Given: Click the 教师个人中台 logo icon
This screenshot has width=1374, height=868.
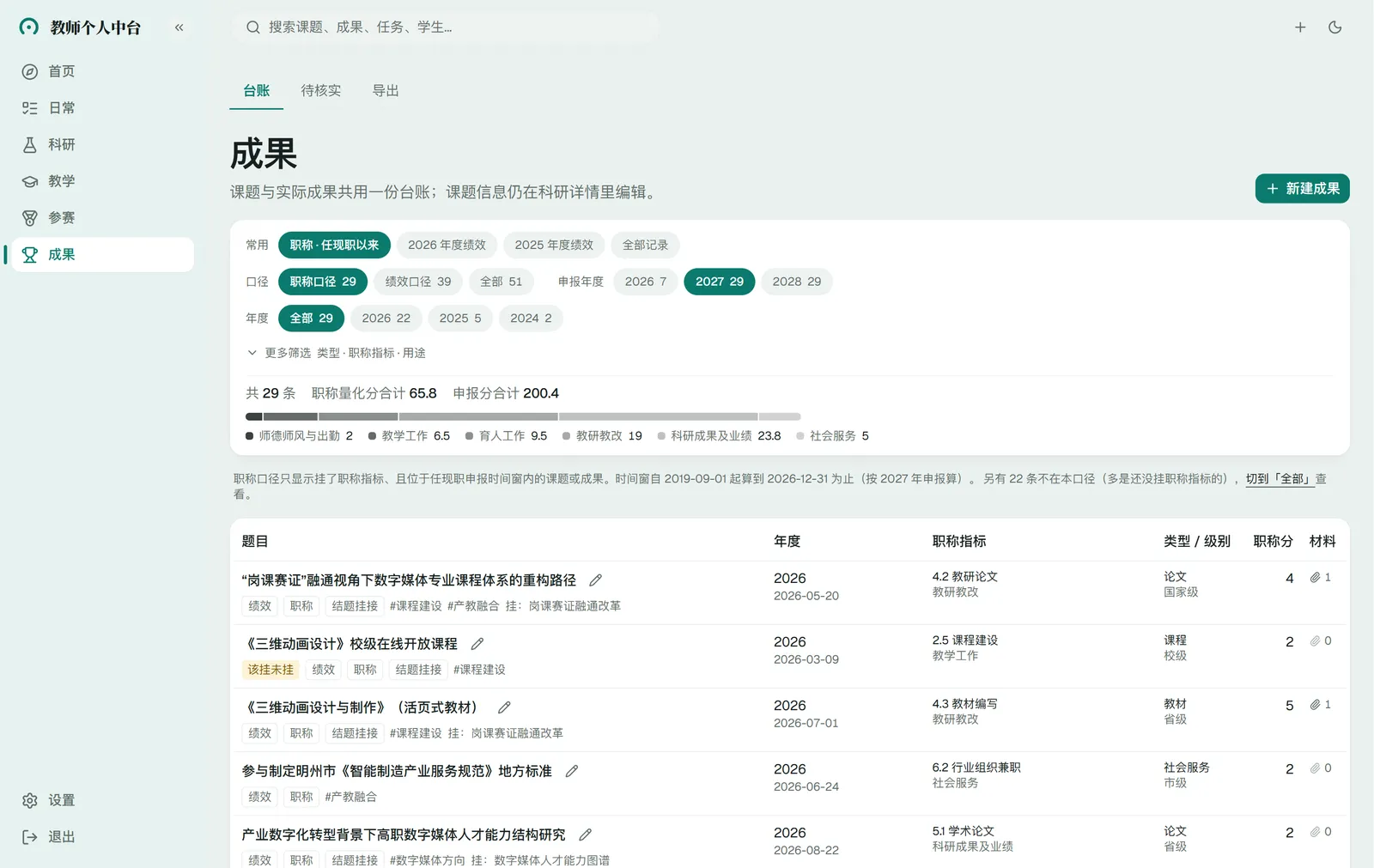Looking at the screenshot, I should [29, 27].
